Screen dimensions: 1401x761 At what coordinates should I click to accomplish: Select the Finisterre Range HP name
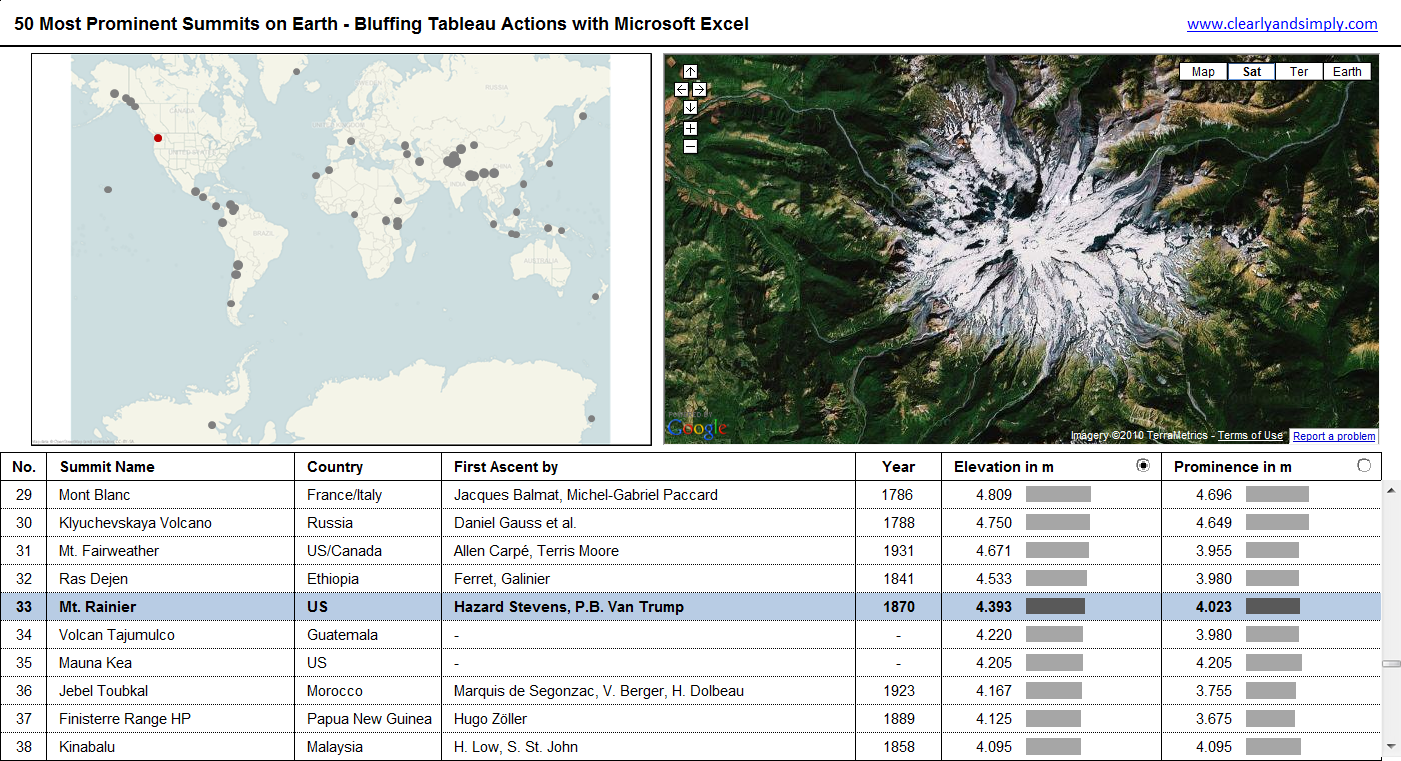pos(125,719)
